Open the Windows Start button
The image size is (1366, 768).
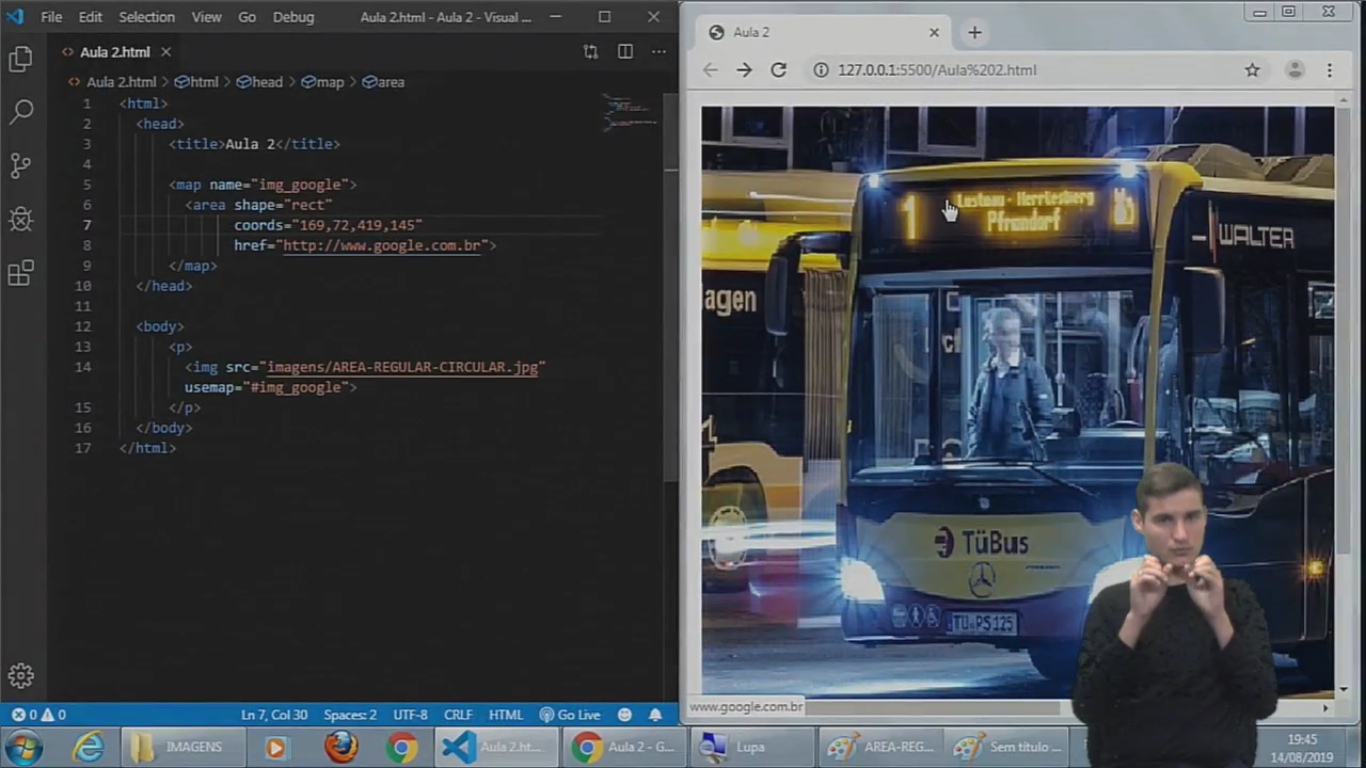(x=24, y=747)
